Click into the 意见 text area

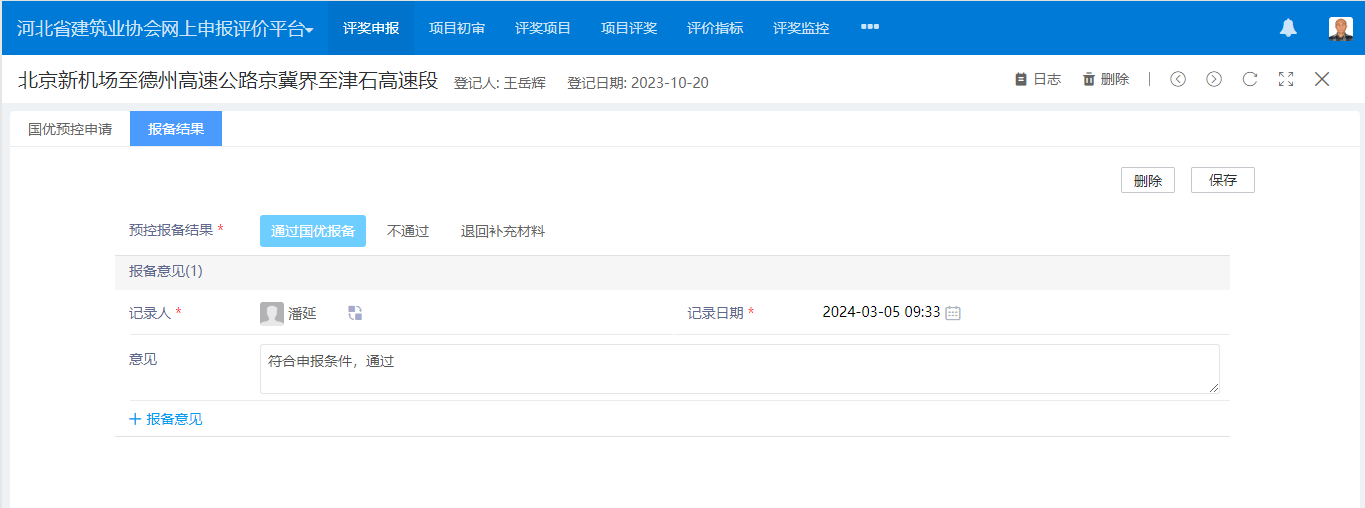click(x=739, y=369)
